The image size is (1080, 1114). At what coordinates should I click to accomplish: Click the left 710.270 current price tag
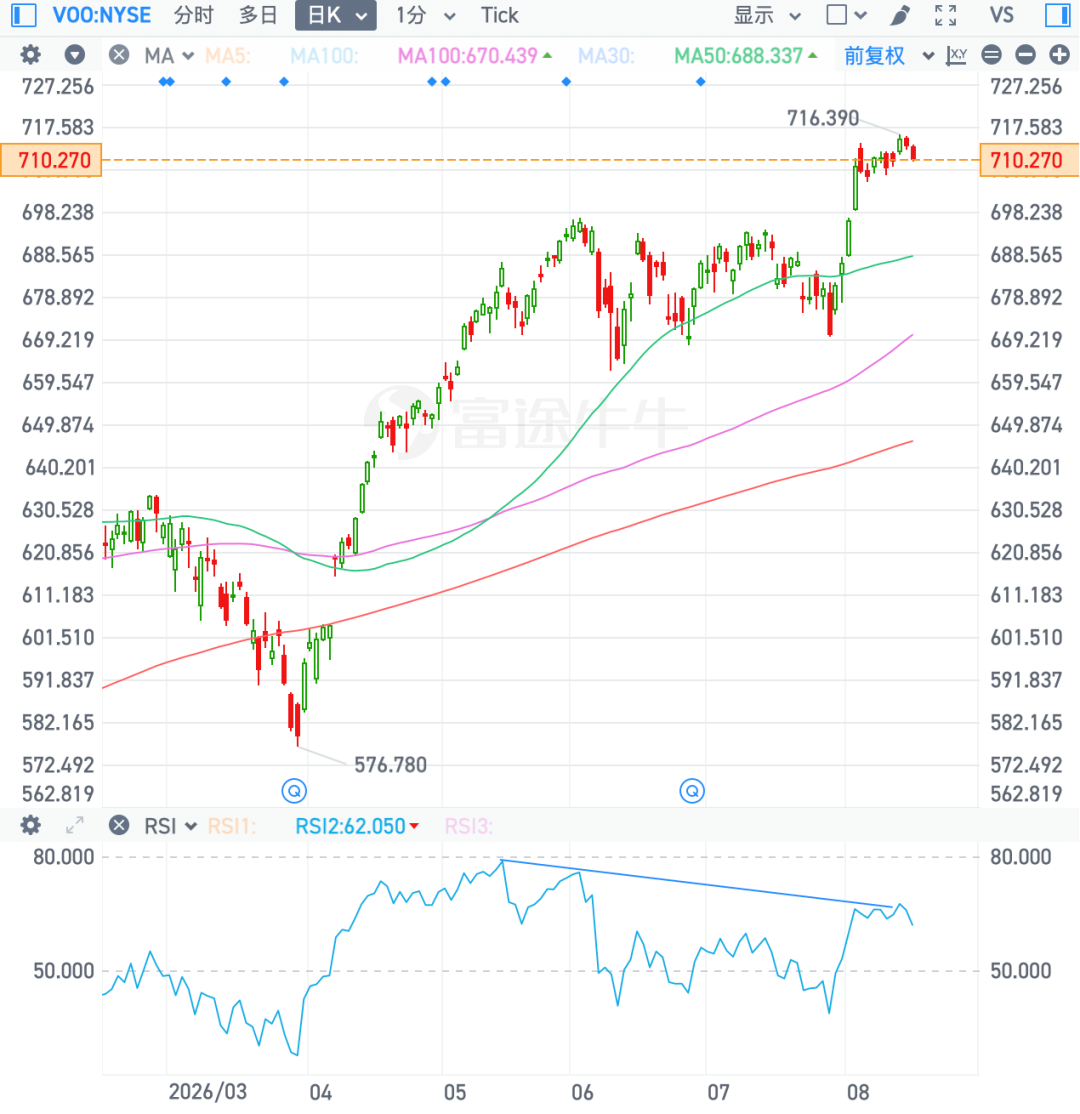pyautogui.click(x=51, y=160)
